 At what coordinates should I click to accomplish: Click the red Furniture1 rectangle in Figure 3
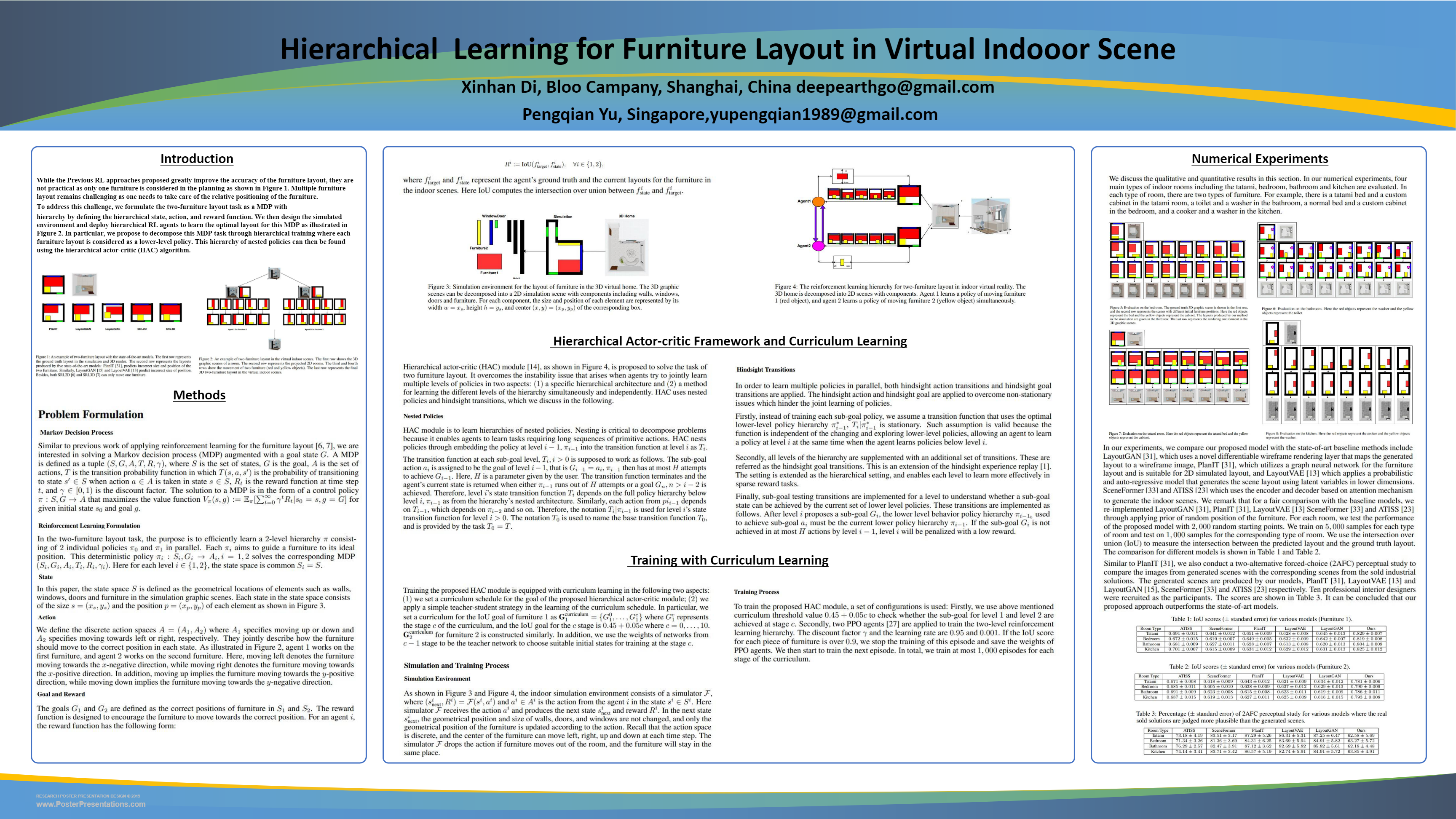pyautogui.click(x=490, y=261)
